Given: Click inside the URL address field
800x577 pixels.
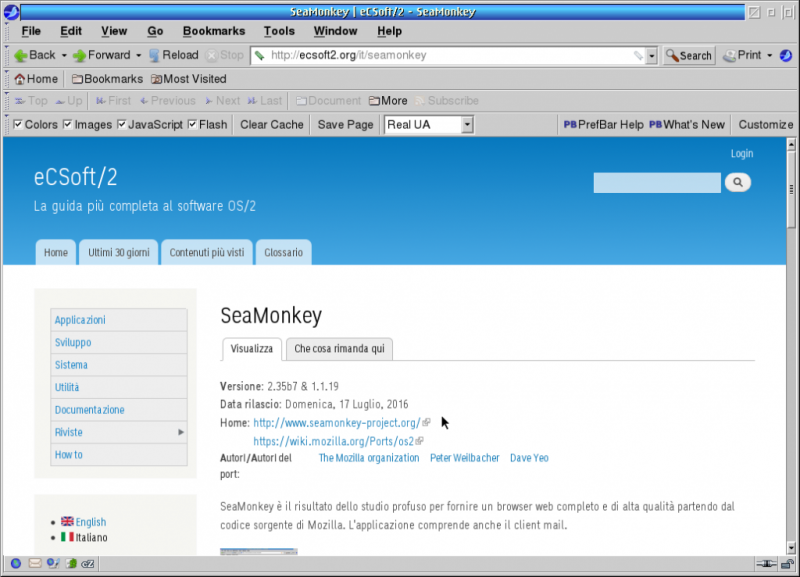Looking at the screenshot, I should tap(450, 55).
